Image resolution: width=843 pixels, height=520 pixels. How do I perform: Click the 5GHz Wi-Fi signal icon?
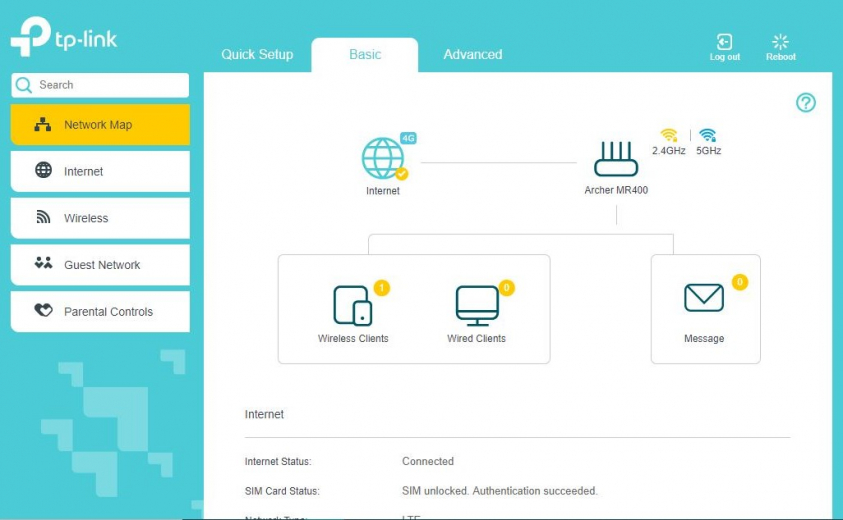coord(708,135)
